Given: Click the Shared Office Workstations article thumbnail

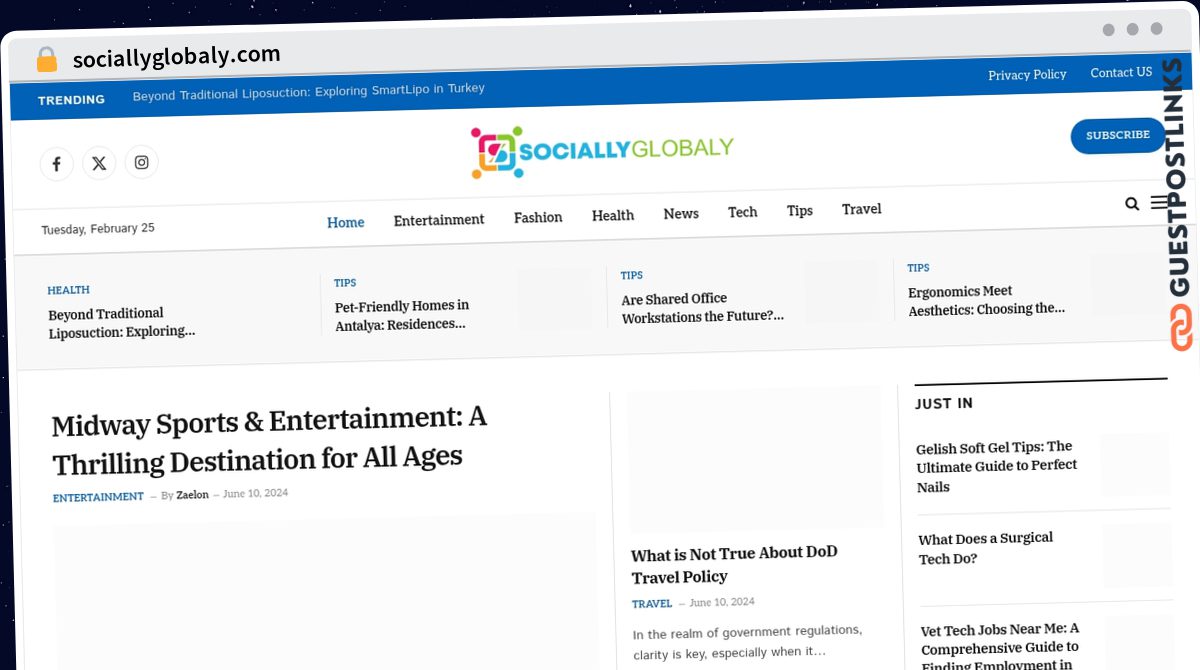Looking at the screenshot, I should pos(841,290).
